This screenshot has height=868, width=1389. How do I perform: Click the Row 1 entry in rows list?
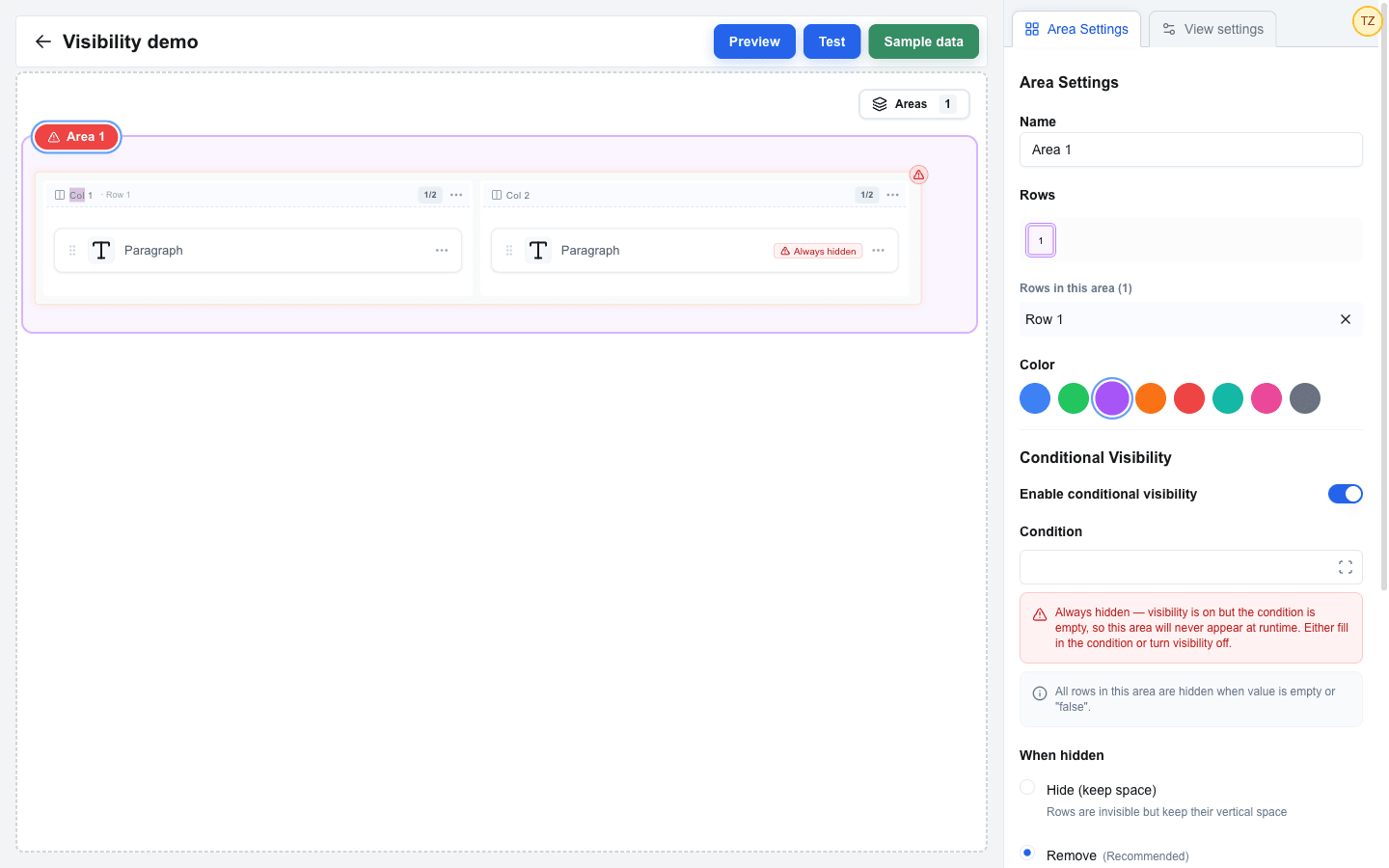[1191, 319]
